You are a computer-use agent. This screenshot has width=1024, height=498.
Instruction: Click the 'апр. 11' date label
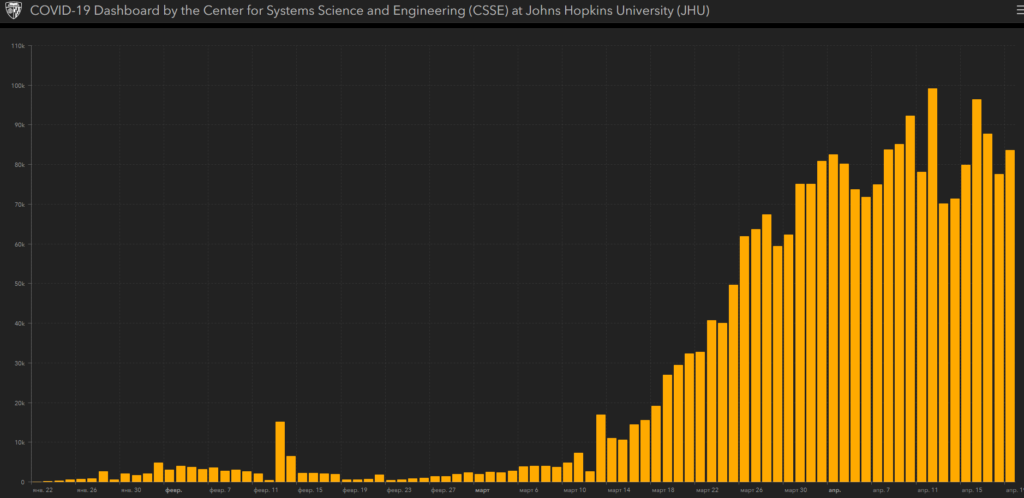coord(927,490)
